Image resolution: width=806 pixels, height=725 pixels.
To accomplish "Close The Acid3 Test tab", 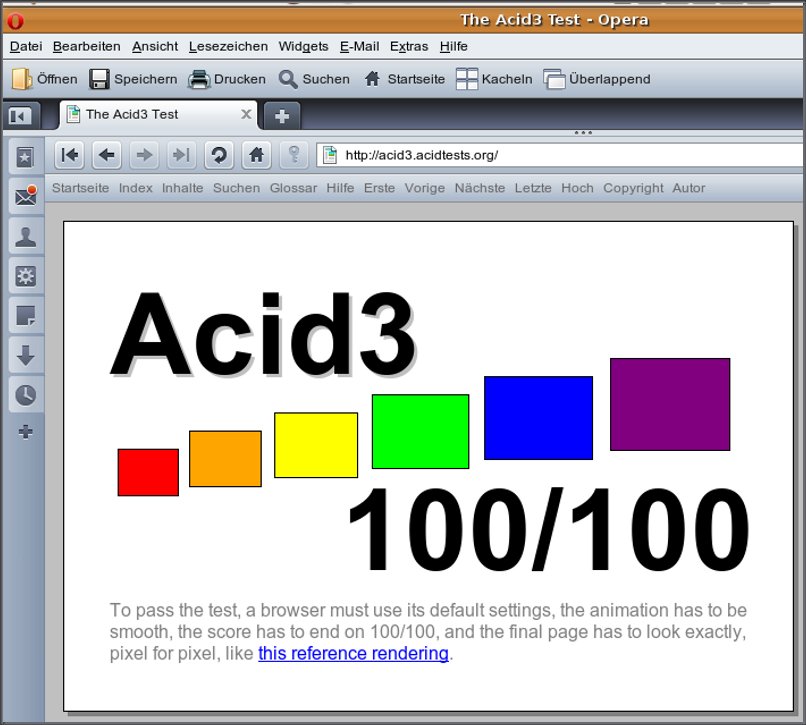I will 247,114.
